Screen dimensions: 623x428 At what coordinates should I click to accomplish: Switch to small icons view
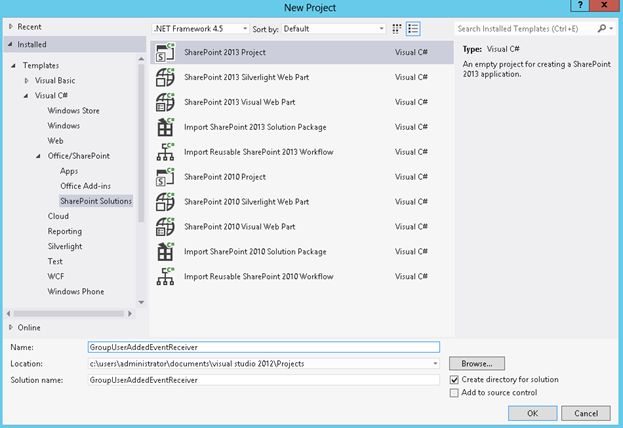click(397, 29)
